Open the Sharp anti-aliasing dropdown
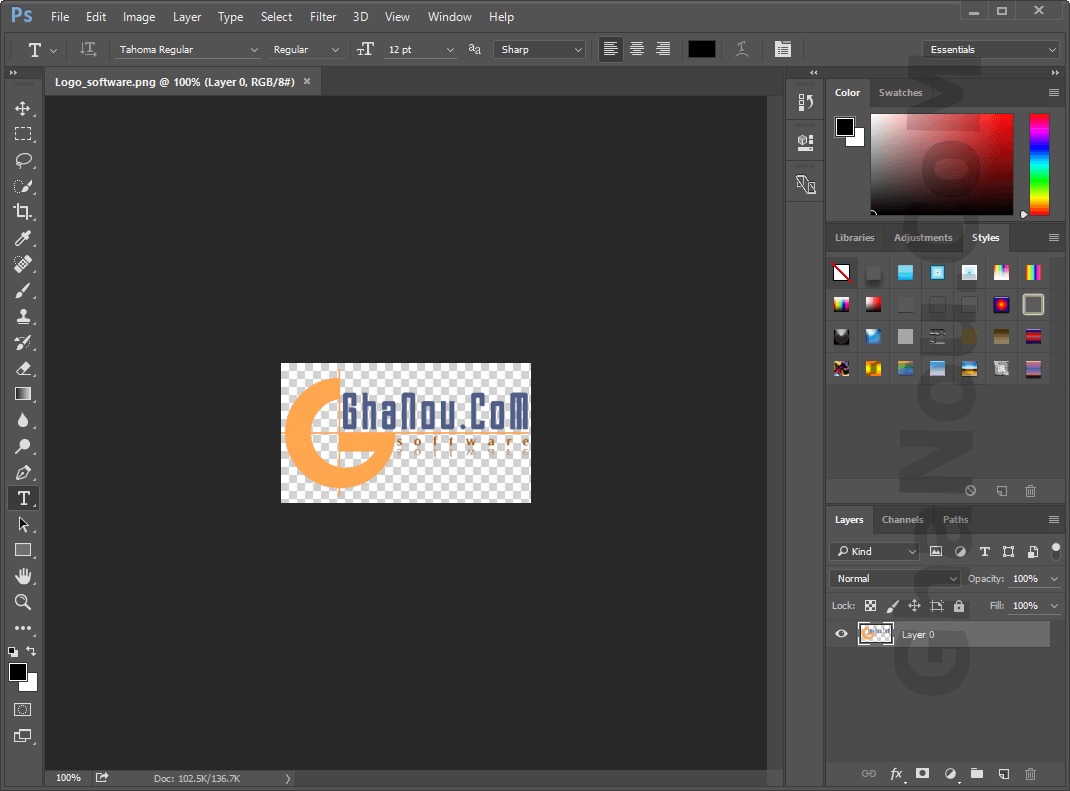The image size is (1070, 791). [x=539, y=50]
